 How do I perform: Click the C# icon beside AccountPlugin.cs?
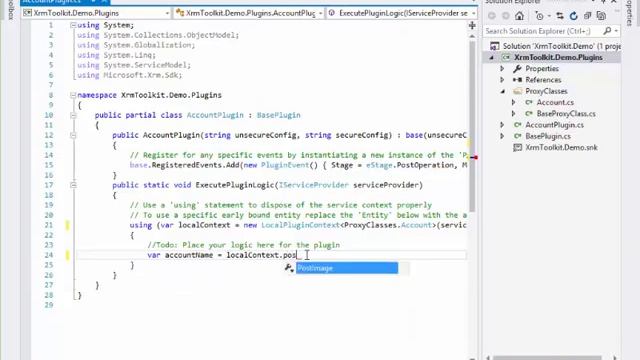[518, 125]
